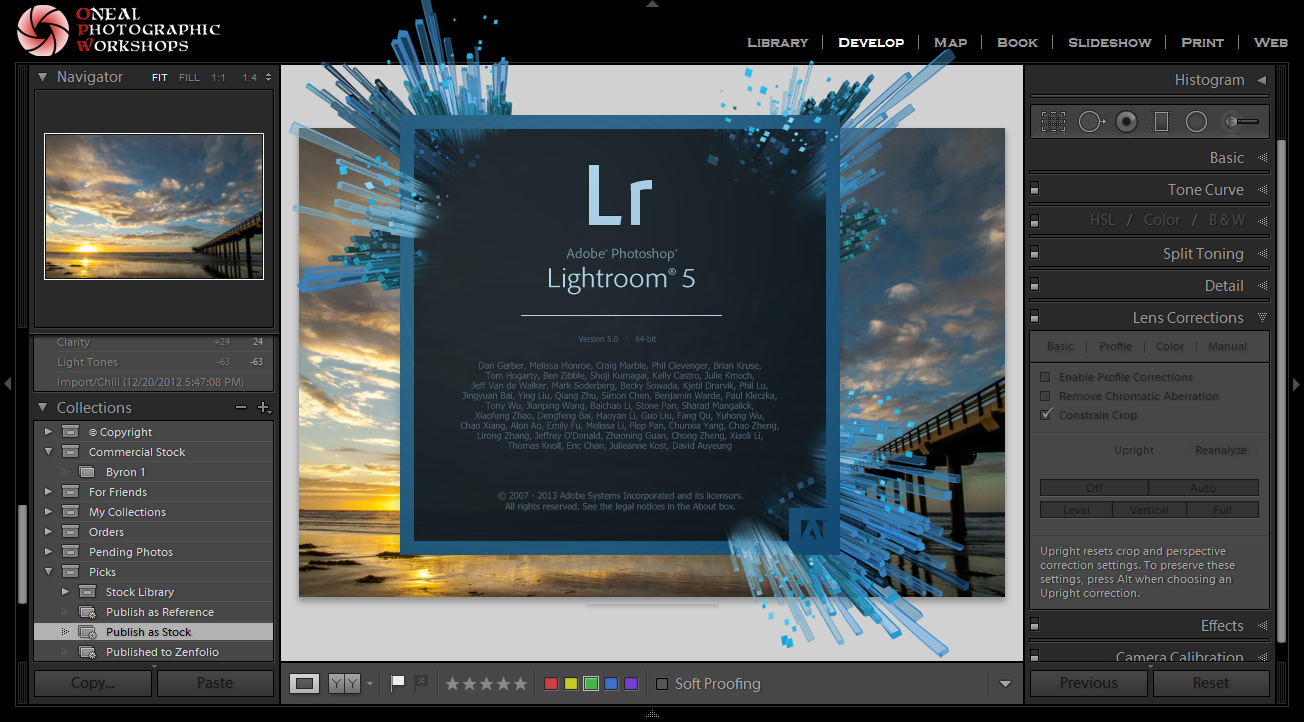The height and width of the screenshot is (722, 1304).
Task: Click the Publish as Reference smart collection icon
Action: [x=87, y=612]
